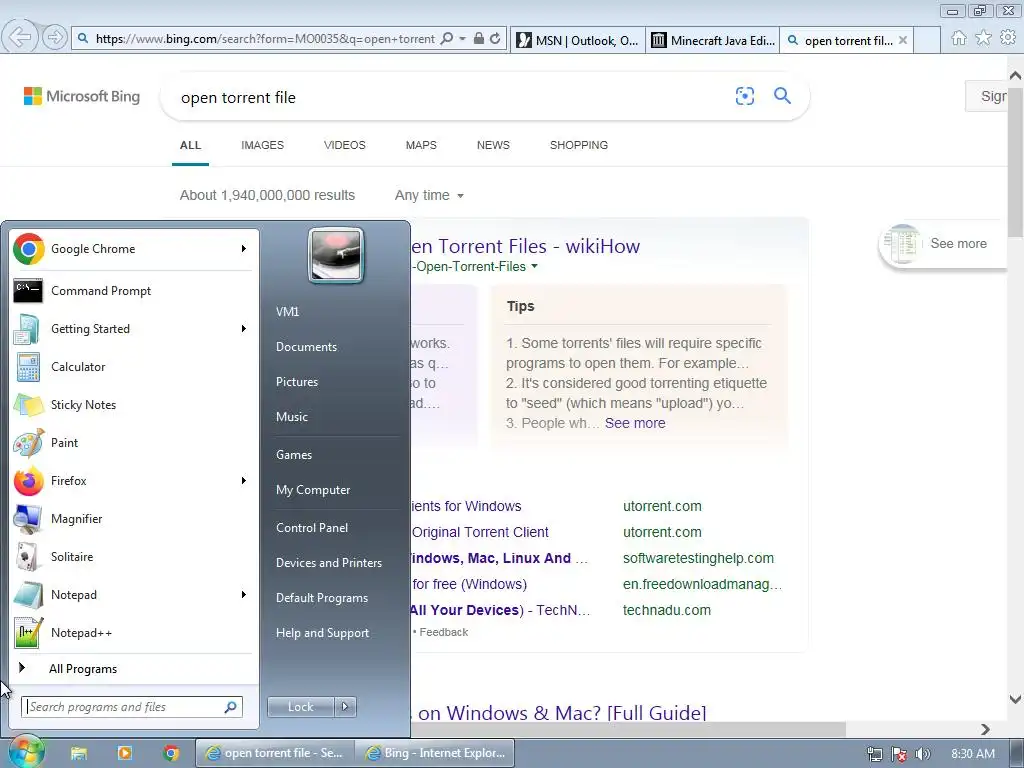Switch to MSN Outlook browser tab

578,40
